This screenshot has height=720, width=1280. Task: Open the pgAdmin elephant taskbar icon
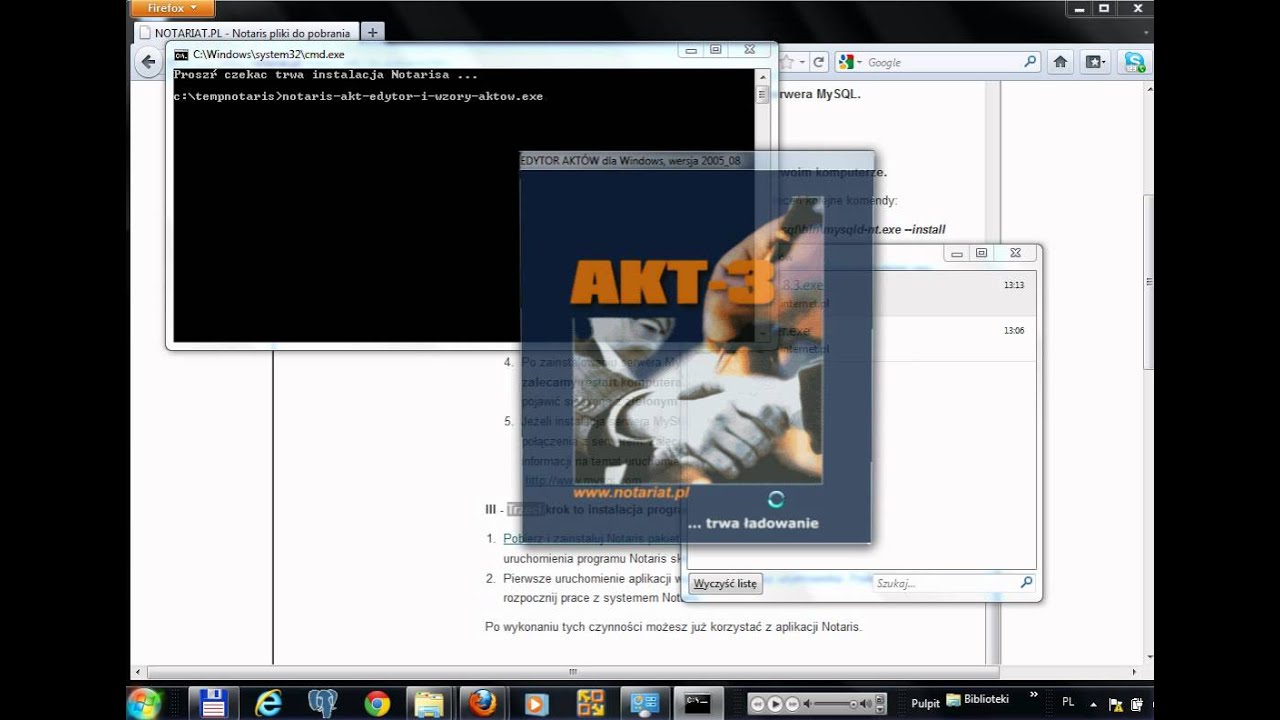tap(322, 703)
